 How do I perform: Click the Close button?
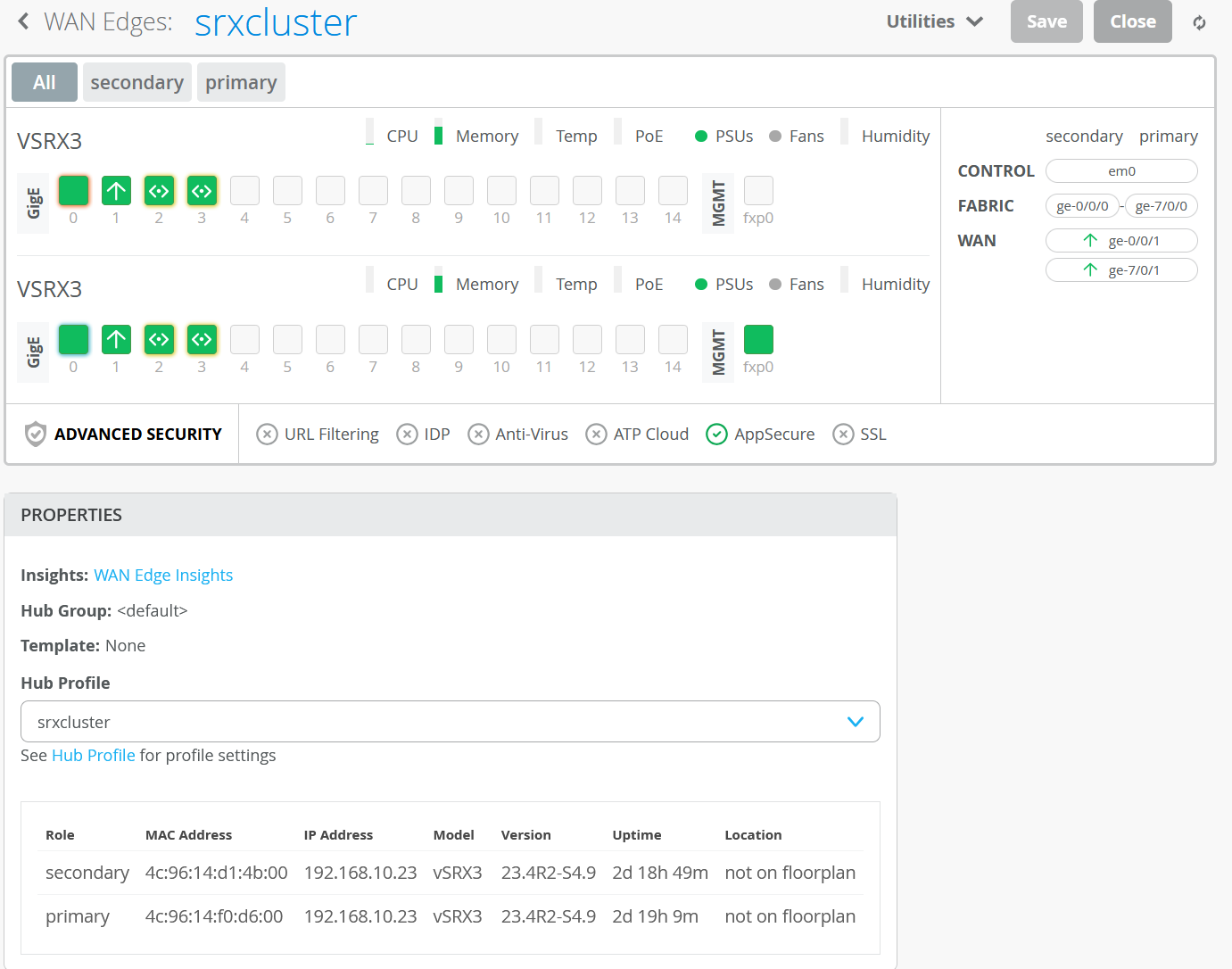[1133, 21]
